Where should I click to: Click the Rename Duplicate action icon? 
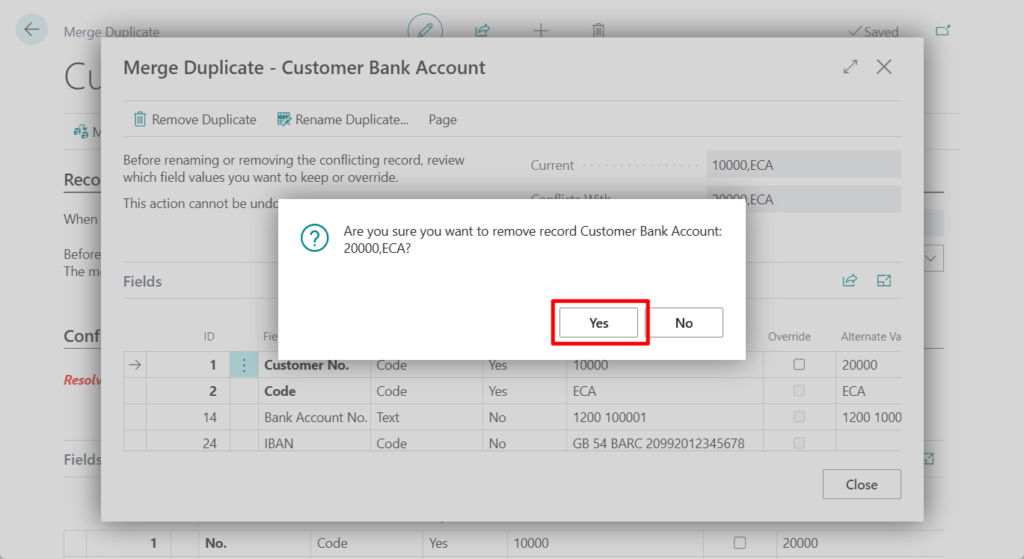click(284, 120)
